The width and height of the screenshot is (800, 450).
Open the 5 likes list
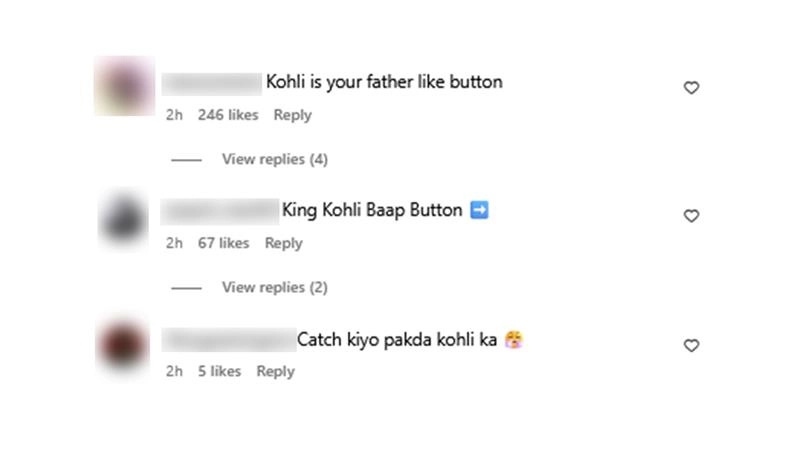219,371
